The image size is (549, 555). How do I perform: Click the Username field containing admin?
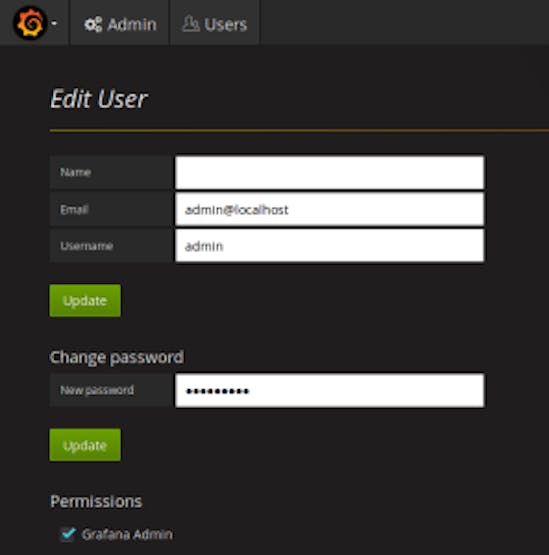click(x=330, y=246)
